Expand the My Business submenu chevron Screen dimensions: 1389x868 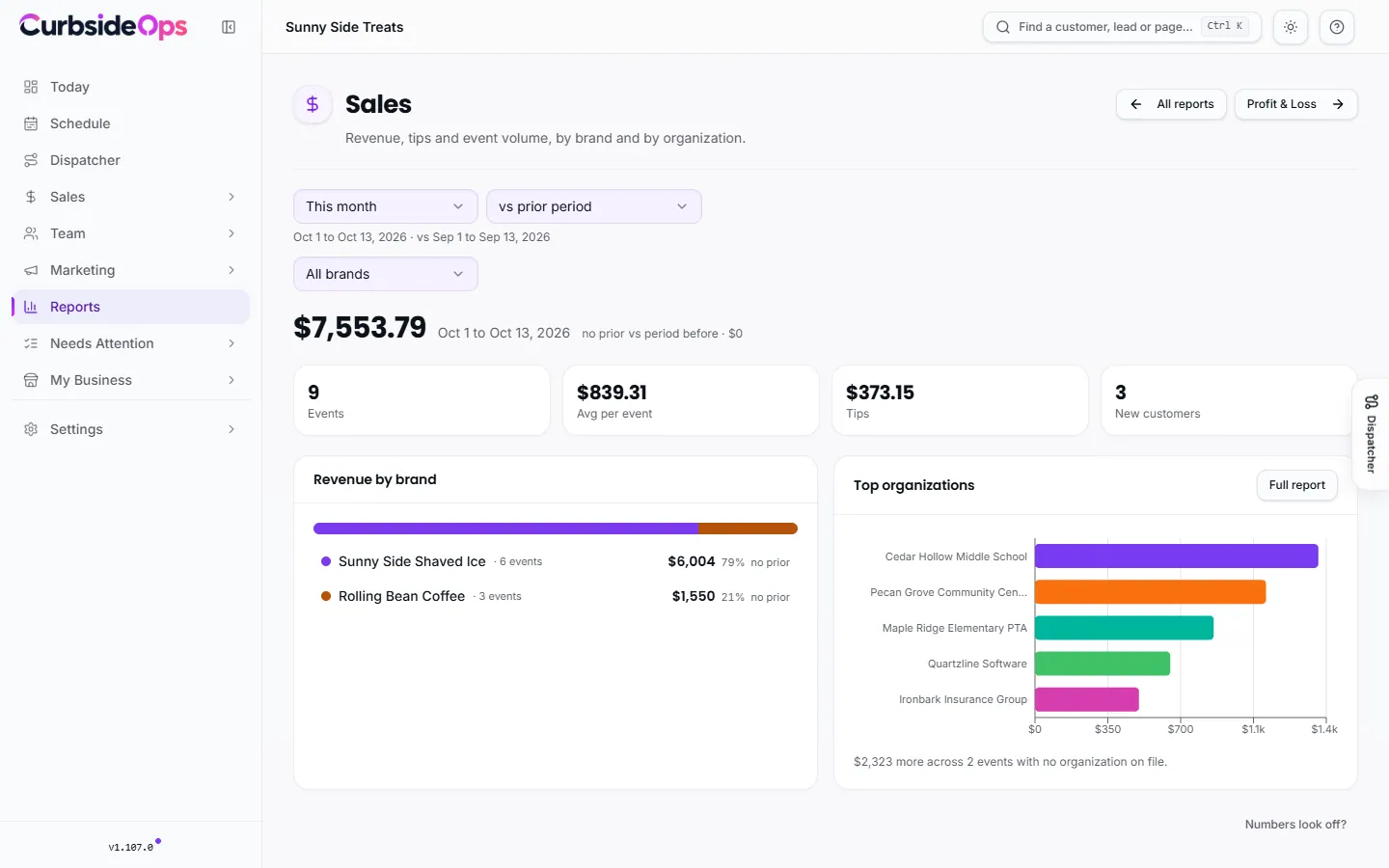pos(231,380)
